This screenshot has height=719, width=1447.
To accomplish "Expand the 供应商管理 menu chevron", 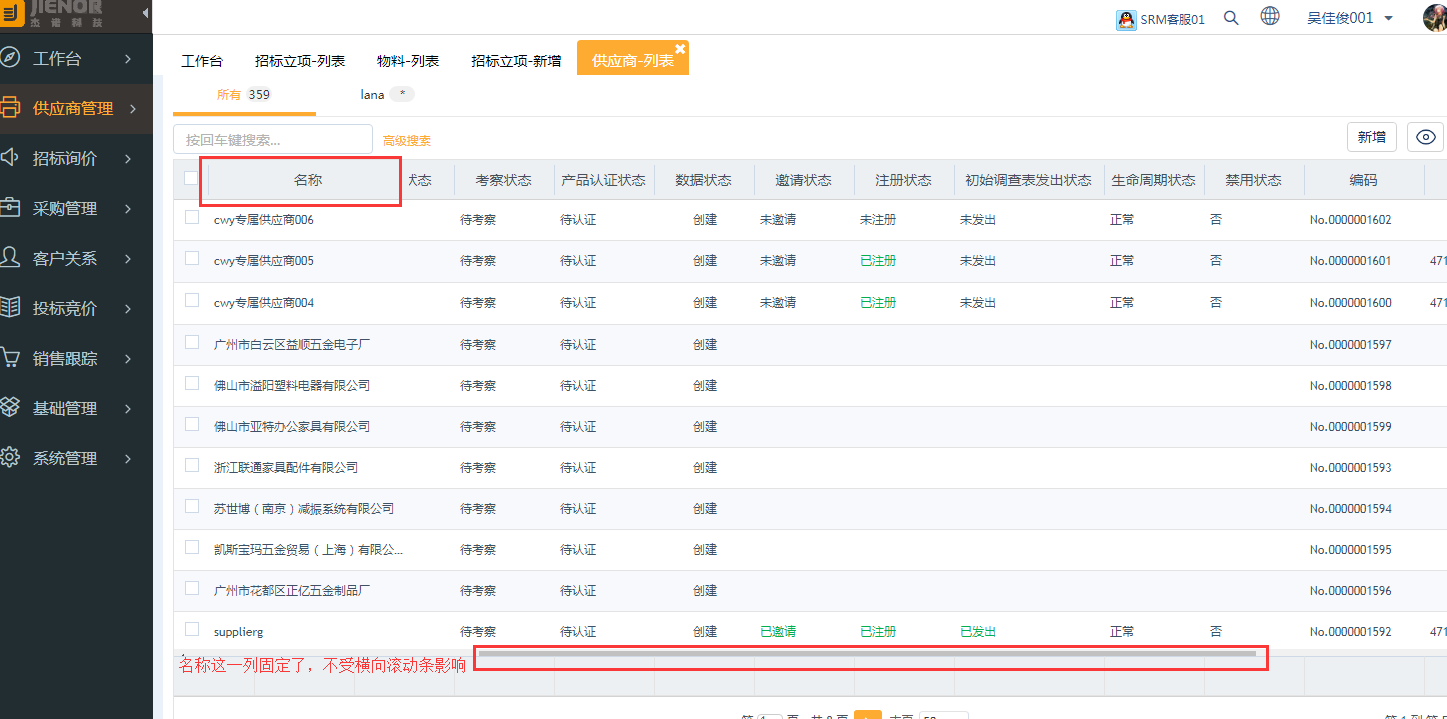I will coord(133,109).
